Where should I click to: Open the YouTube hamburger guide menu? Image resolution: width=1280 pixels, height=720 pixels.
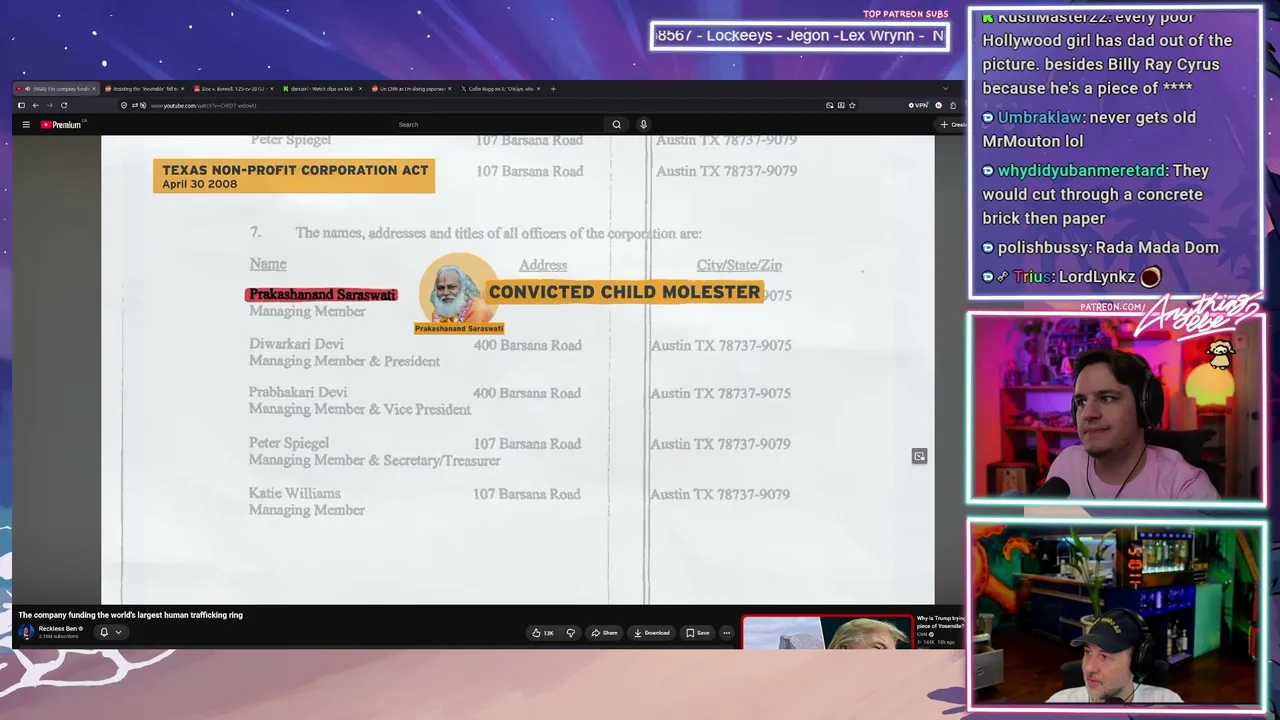pos(26,125)
